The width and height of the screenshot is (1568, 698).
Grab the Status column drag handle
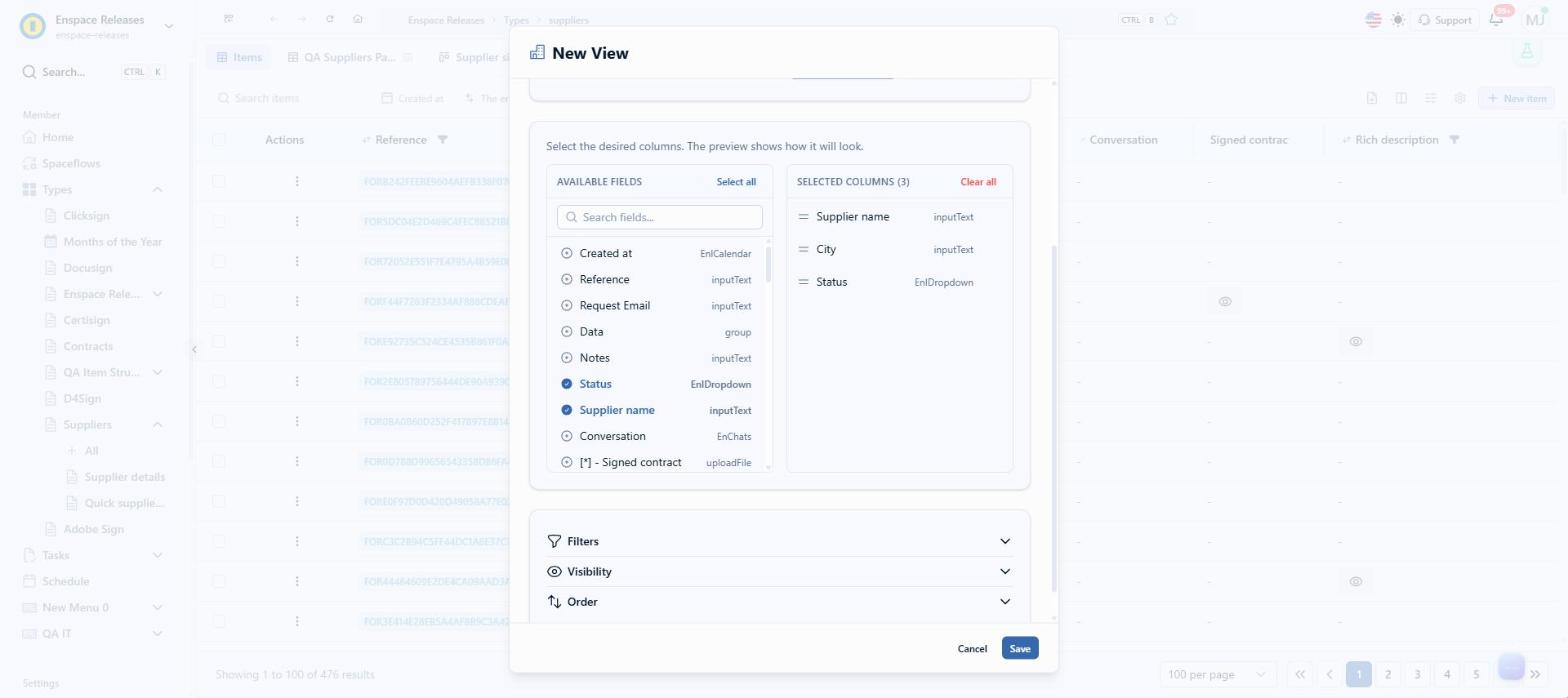(x=803, y=282)
